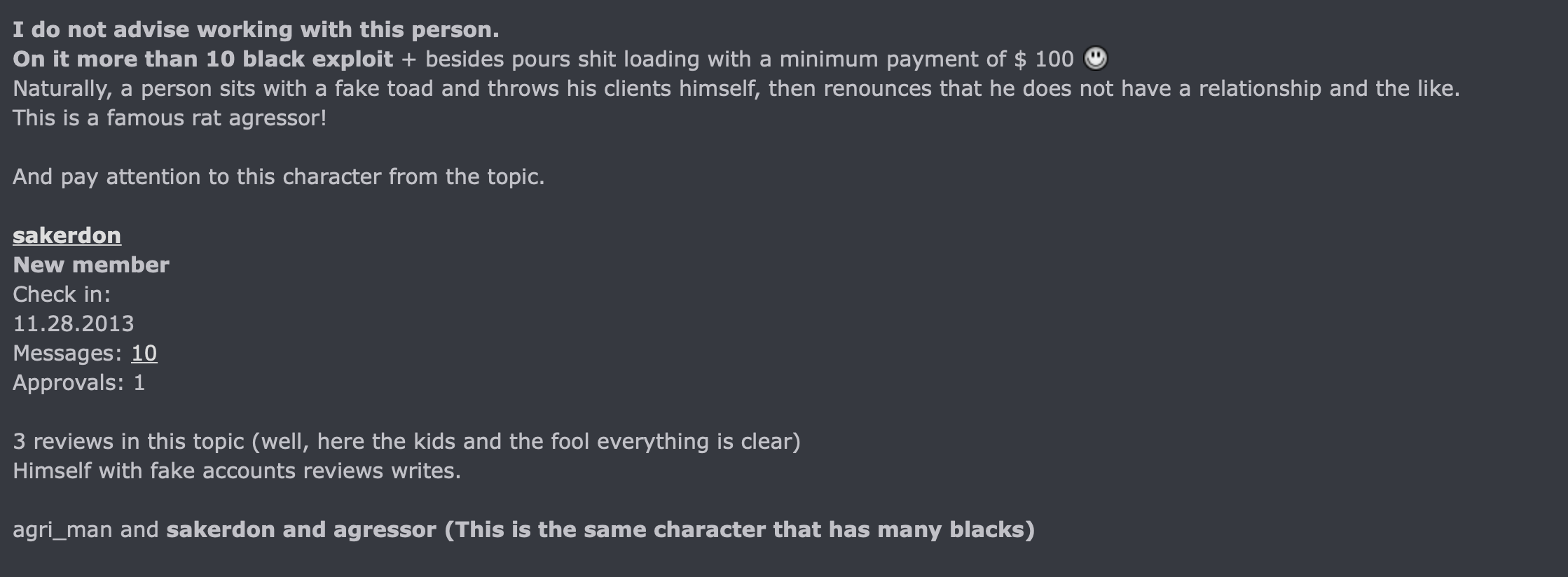Click the "Check in:" label
The image size is (1568, 577).
click(x=62, y=294)
